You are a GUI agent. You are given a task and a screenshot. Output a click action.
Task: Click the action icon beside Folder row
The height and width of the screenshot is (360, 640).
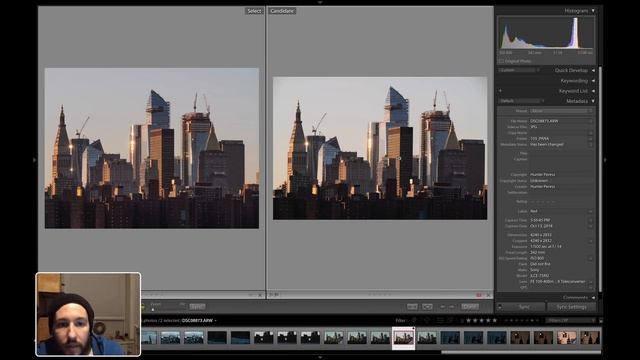click(x=590, y=139)
